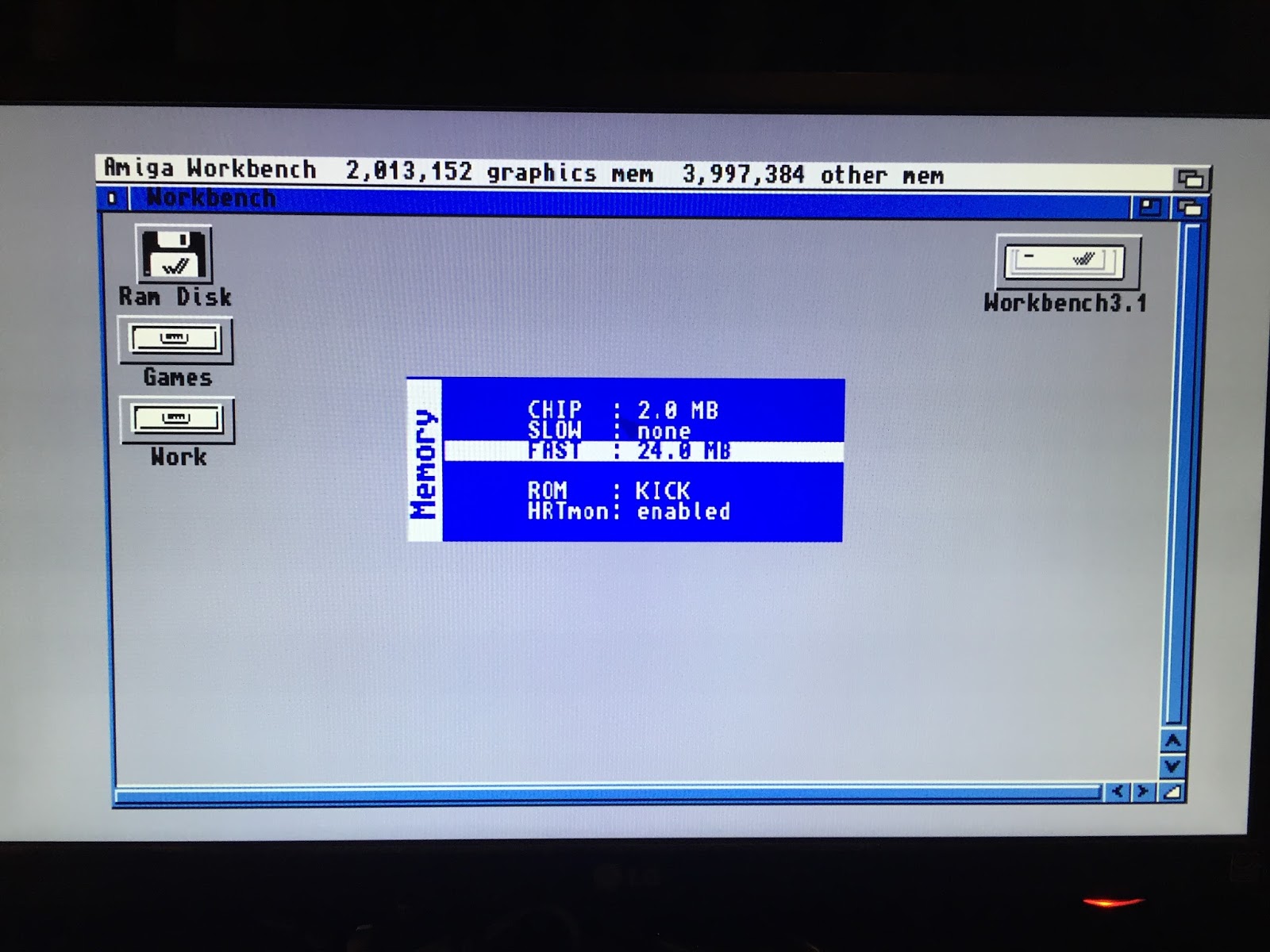Select the highlighted FAST 24.0 MB row
This screenshot has height=952, width=1270.
coord(643,451)
